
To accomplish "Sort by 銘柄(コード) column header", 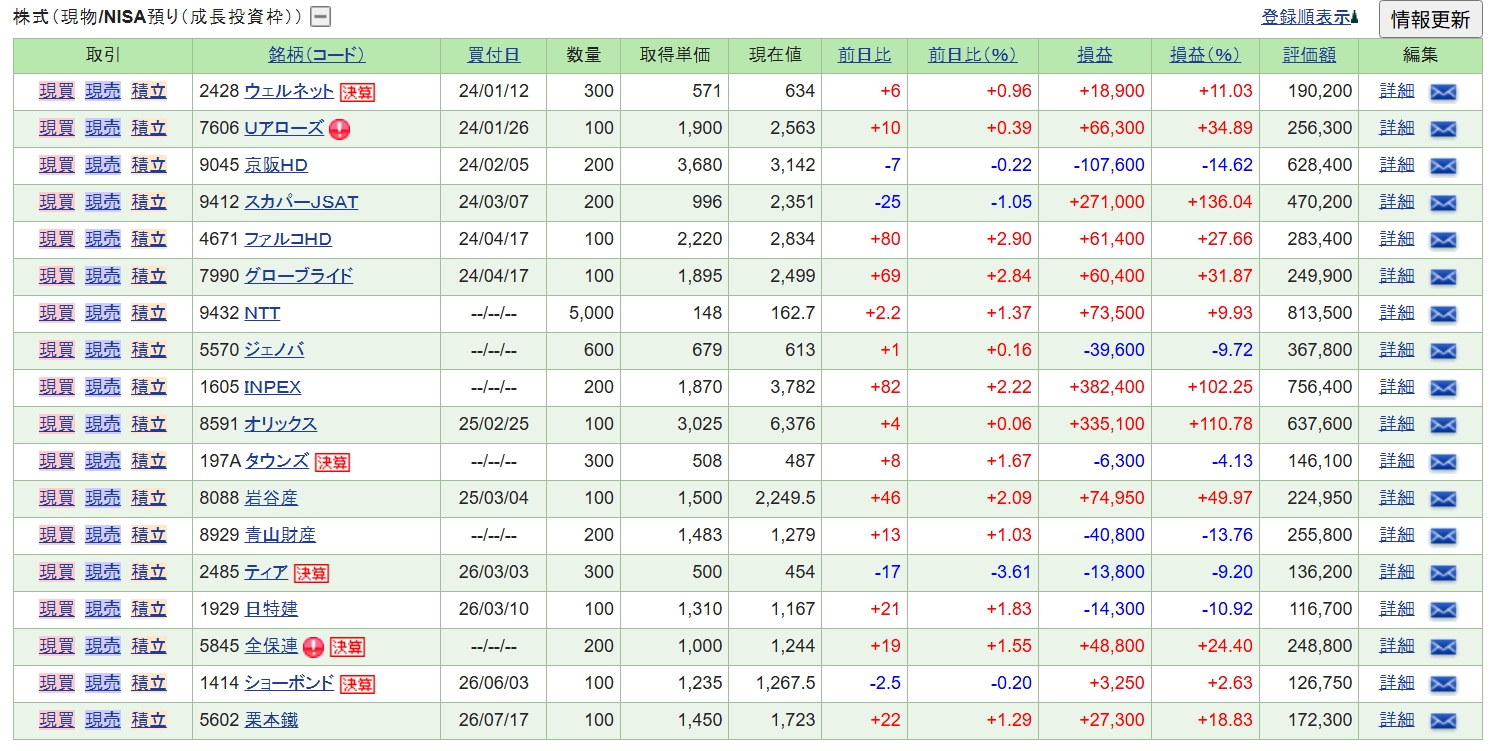I will [x=316, y=55].
